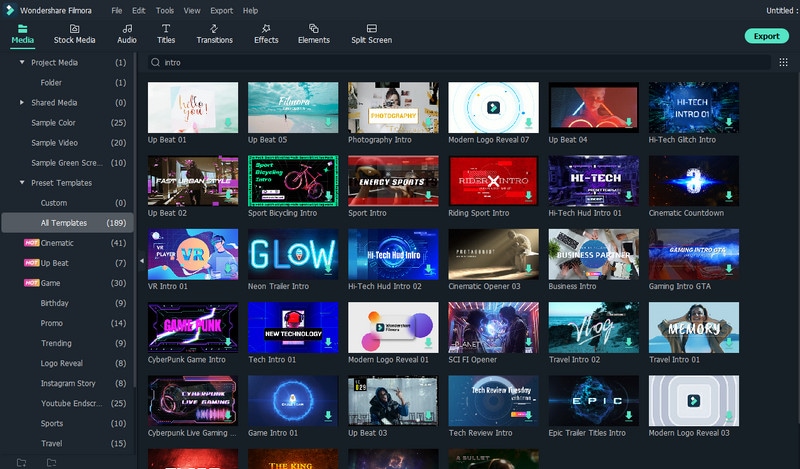Download the Up Beat 05 template
This screenshot has height=469, width=800.
click(328, 122)
